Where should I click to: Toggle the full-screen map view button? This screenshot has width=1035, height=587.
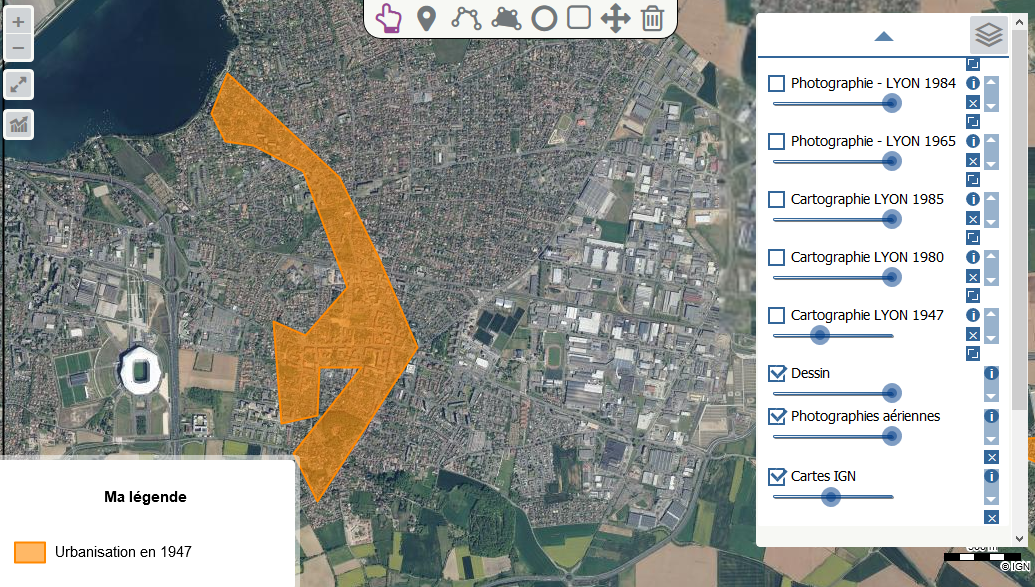(18, 85)
